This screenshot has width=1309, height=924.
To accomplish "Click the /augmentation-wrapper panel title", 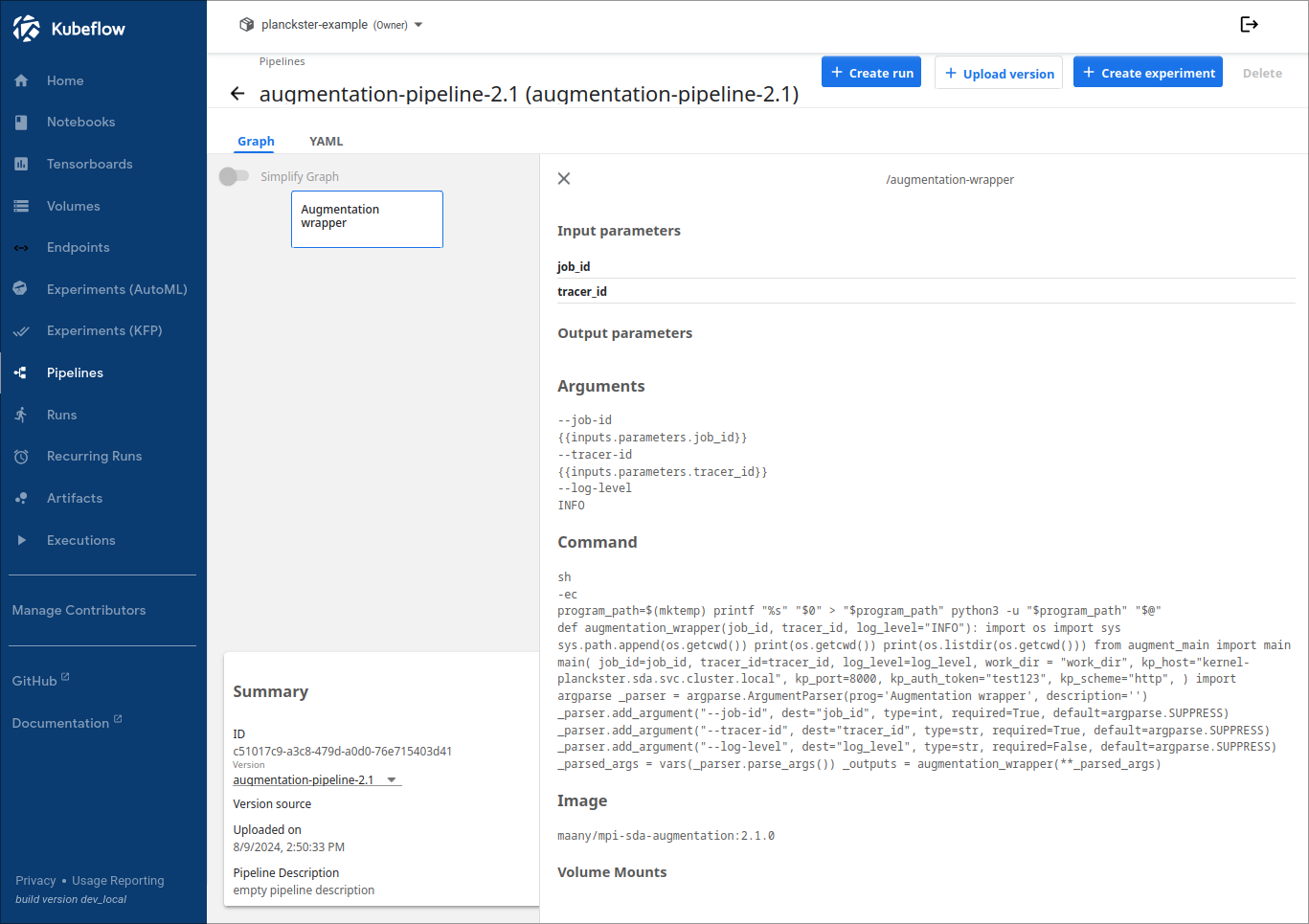I will [x=950, y=179].
